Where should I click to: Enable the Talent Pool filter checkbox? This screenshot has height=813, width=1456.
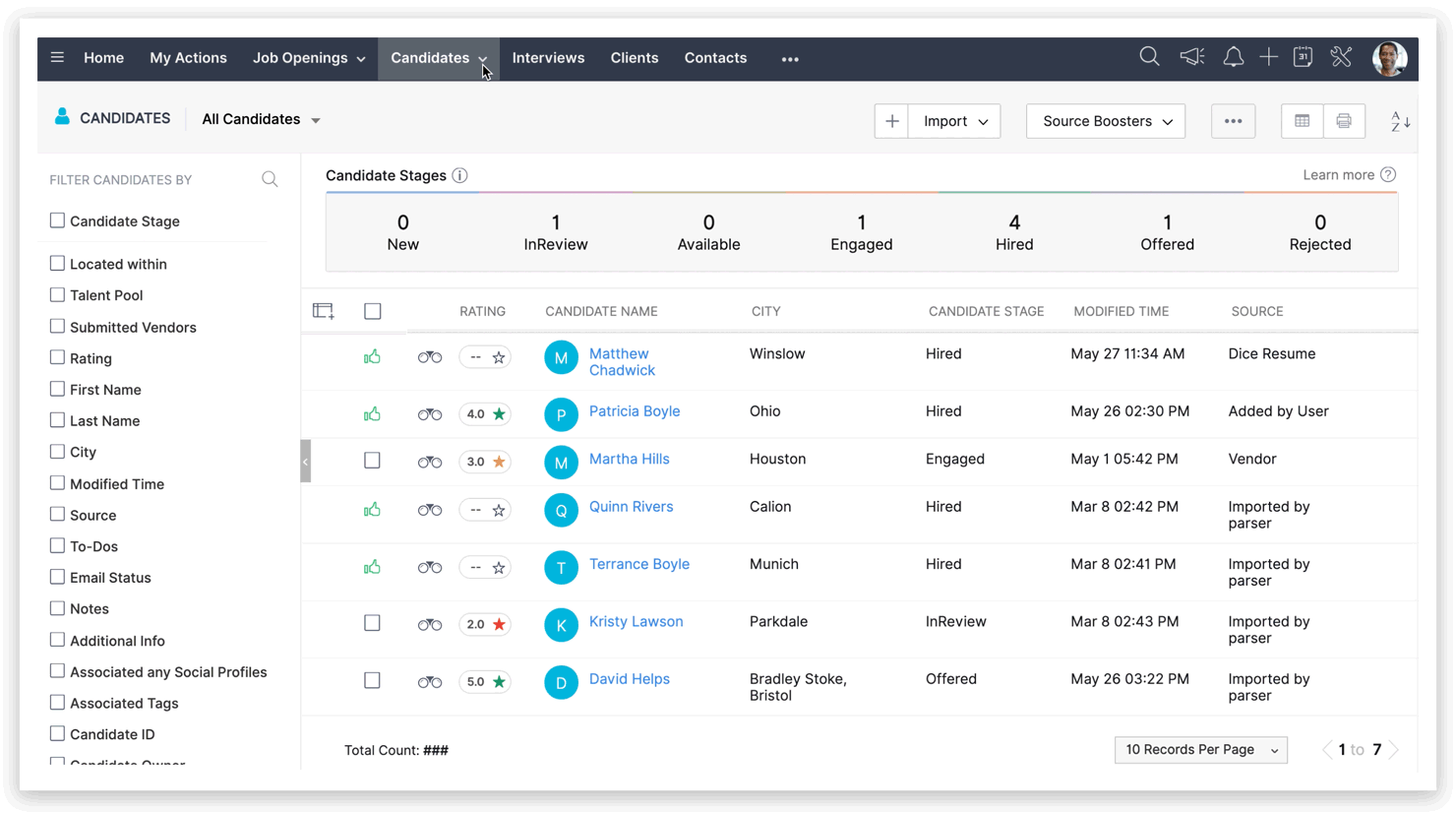(57, 294)
